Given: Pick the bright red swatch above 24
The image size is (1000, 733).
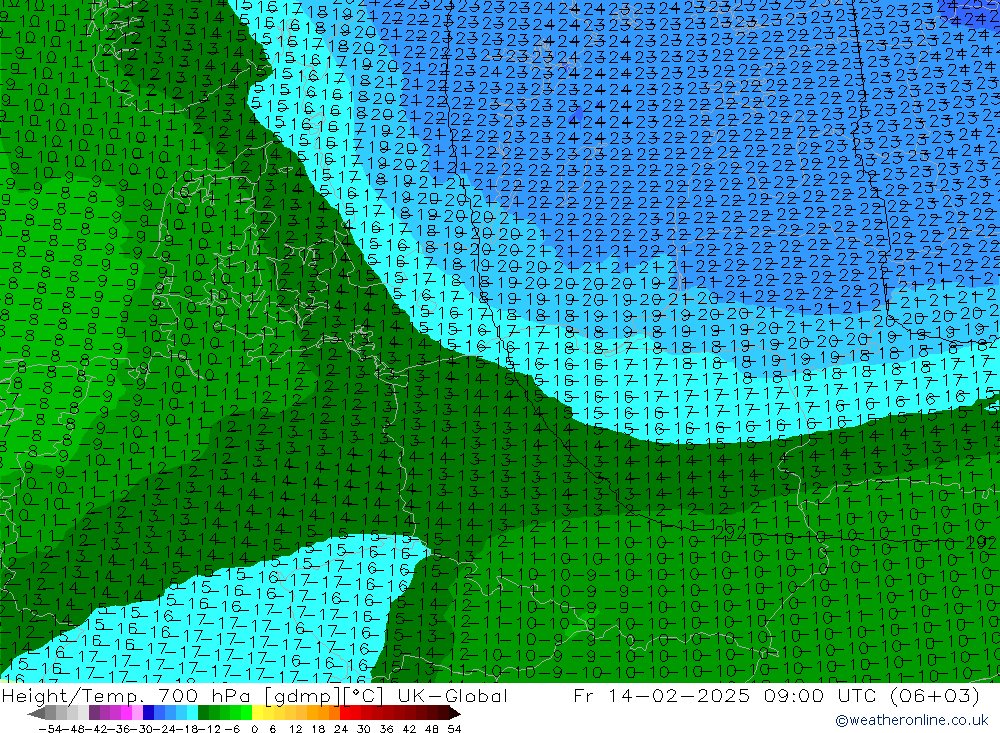Looking at the screenshot, I should 345,713.
